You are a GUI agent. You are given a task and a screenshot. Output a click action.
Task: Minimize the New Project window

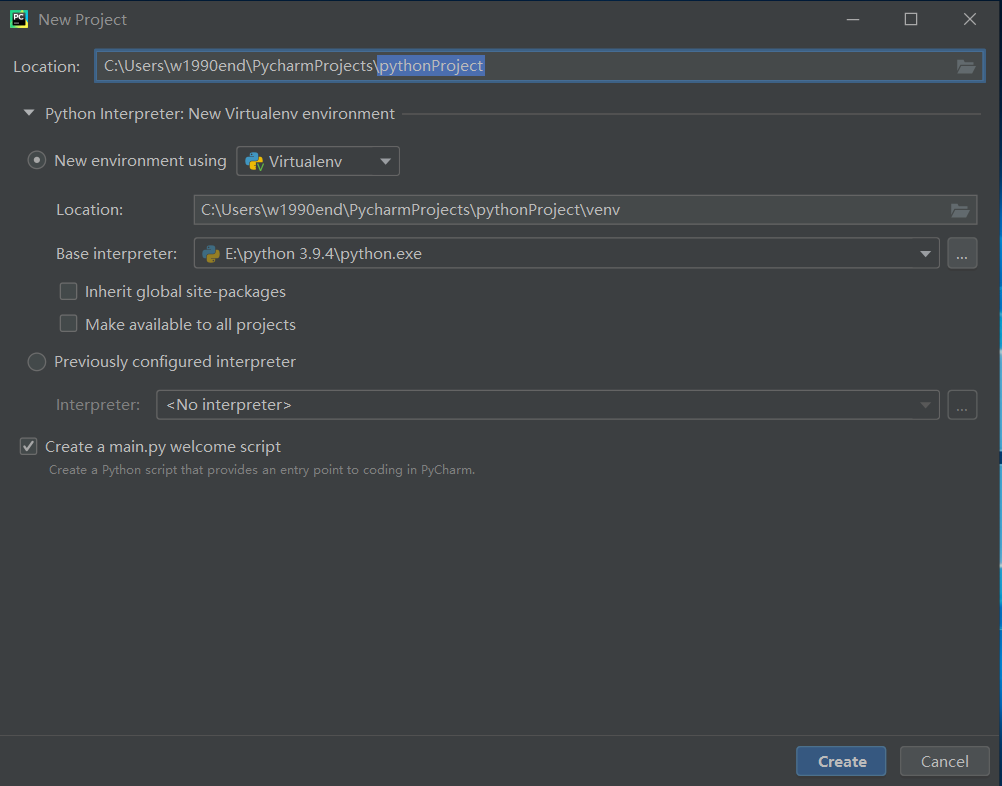(x=852, y=19)
